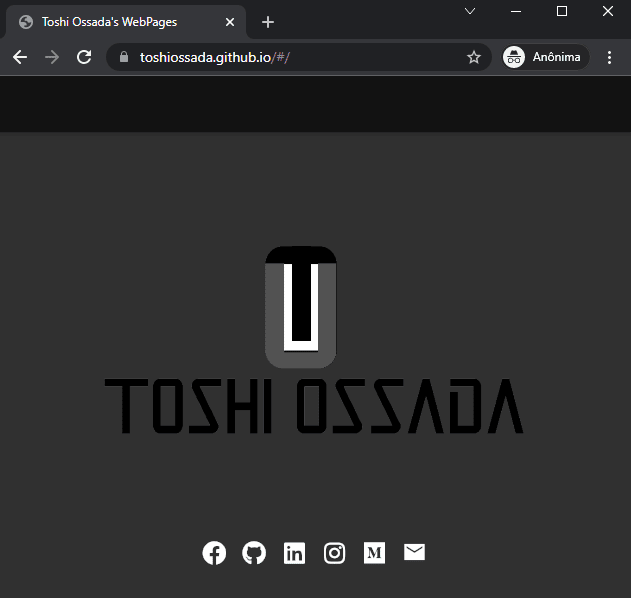This screenshot has height=598, width=631.
Task: Click the Toshi Ossada T logo image
Action: click(301, 307)
